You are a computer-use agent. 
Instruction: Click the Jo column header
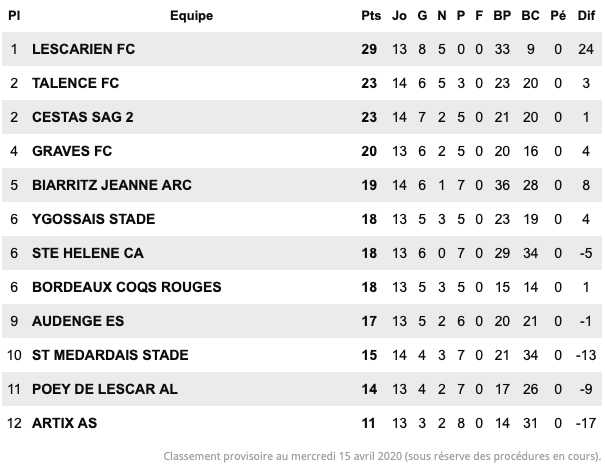click(399, 15)
